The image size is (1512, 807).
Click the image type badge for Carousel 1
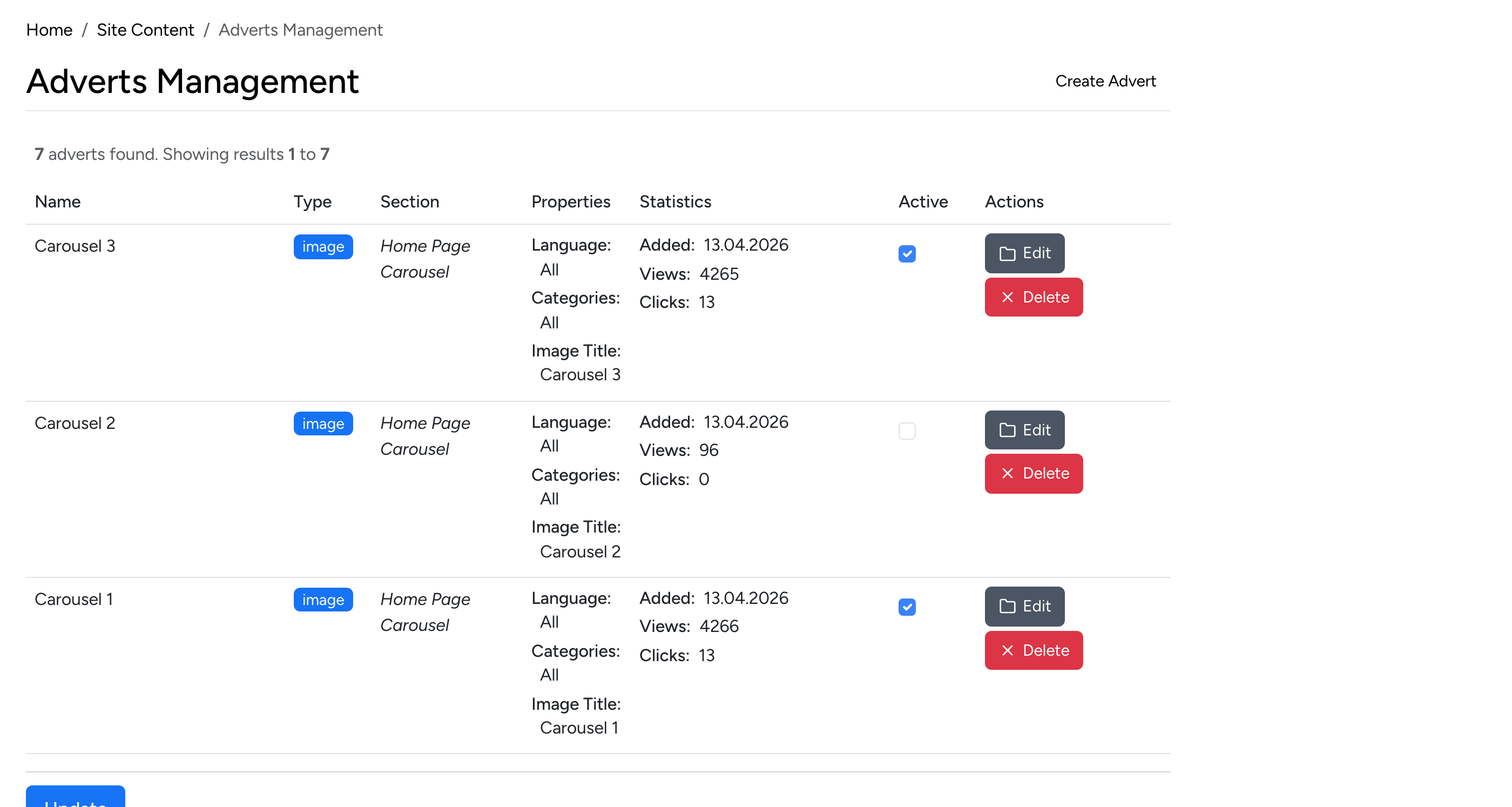323,600
